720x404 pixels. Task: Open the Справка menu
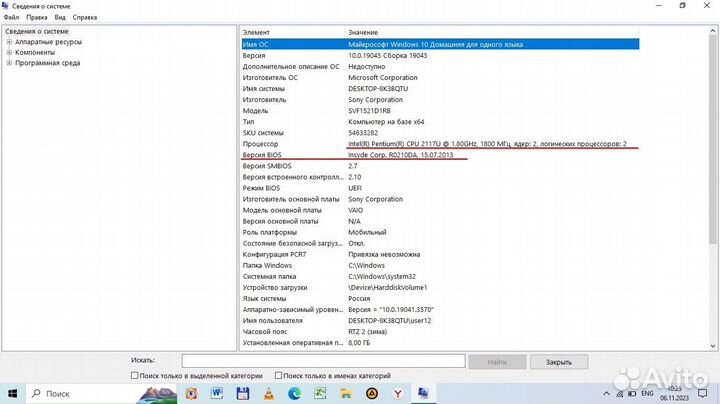84,17
